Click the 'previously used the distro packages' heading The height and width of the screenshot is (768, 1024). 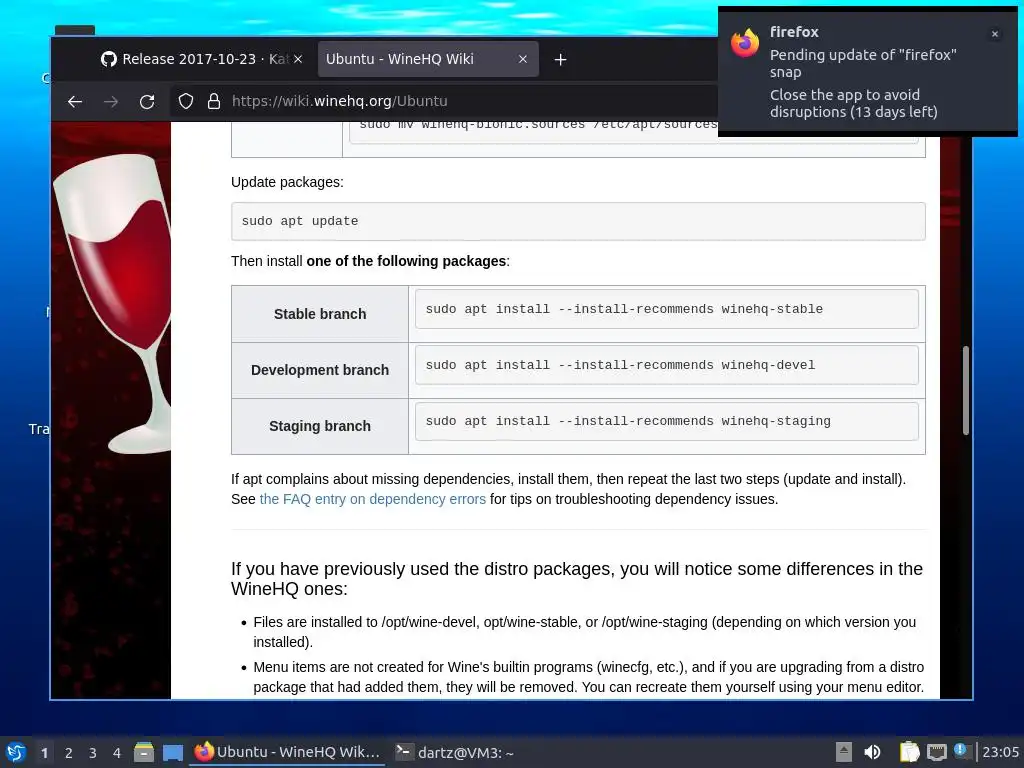pos(577,579)
